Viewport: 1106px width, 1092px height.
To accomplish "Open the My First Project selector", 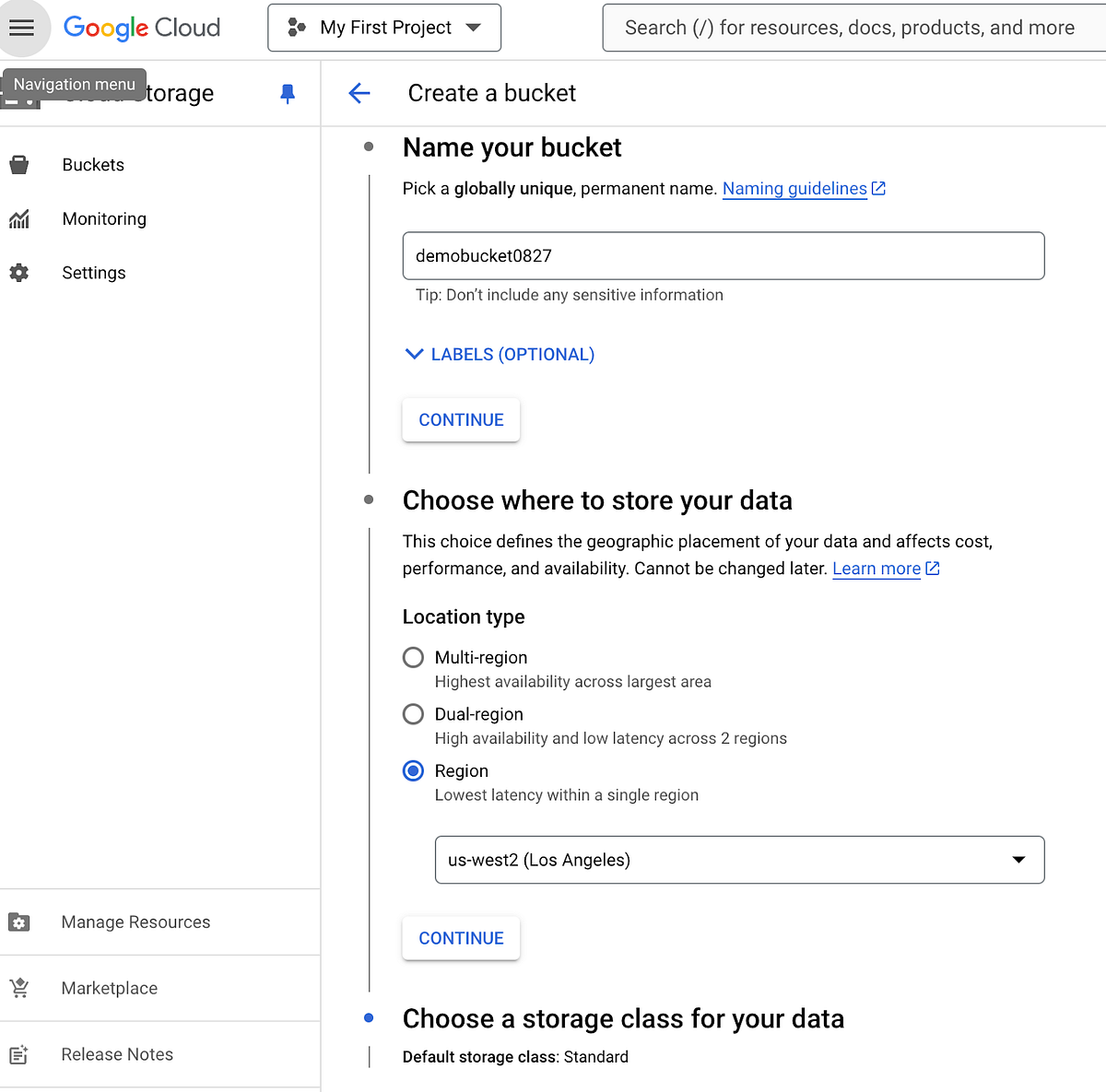I will point(383,28).
